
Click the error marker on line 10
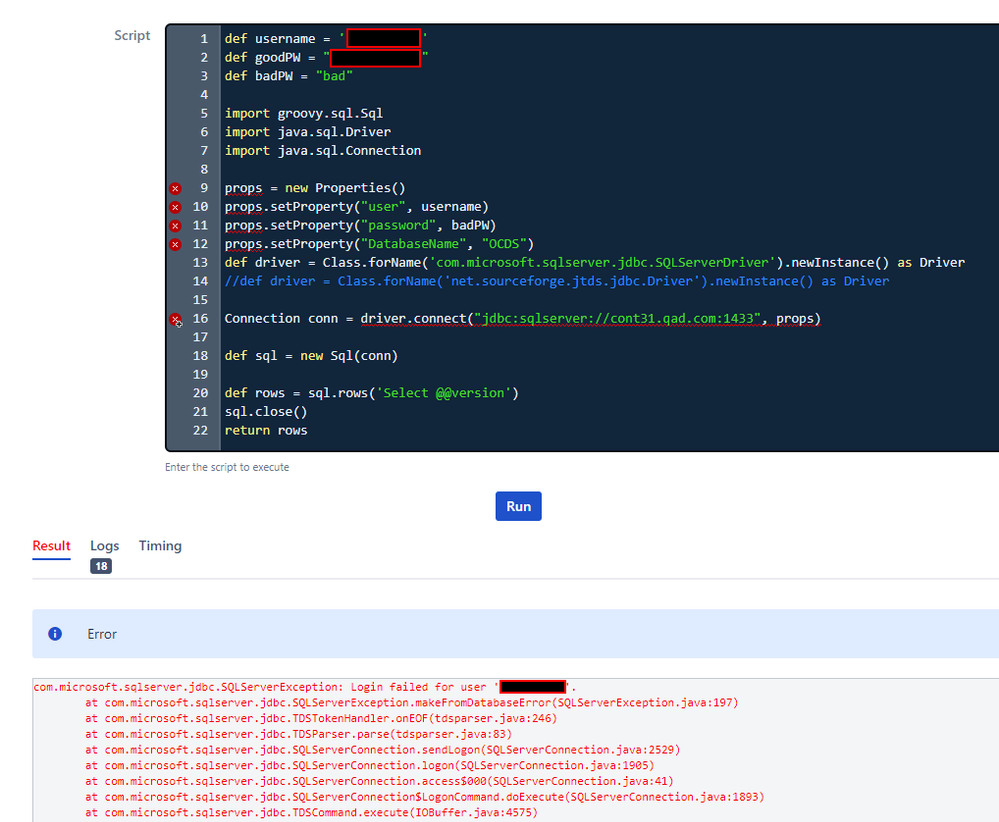(x=175, y=207)
